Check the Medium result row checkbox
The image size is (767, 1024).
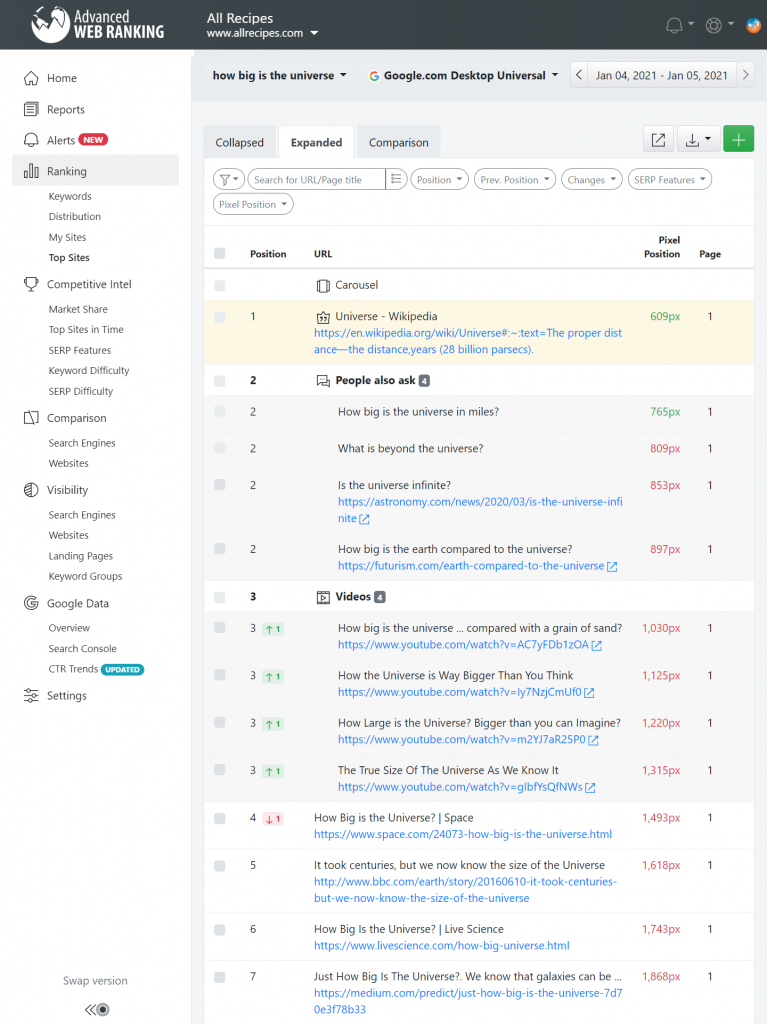pos(220,977)
